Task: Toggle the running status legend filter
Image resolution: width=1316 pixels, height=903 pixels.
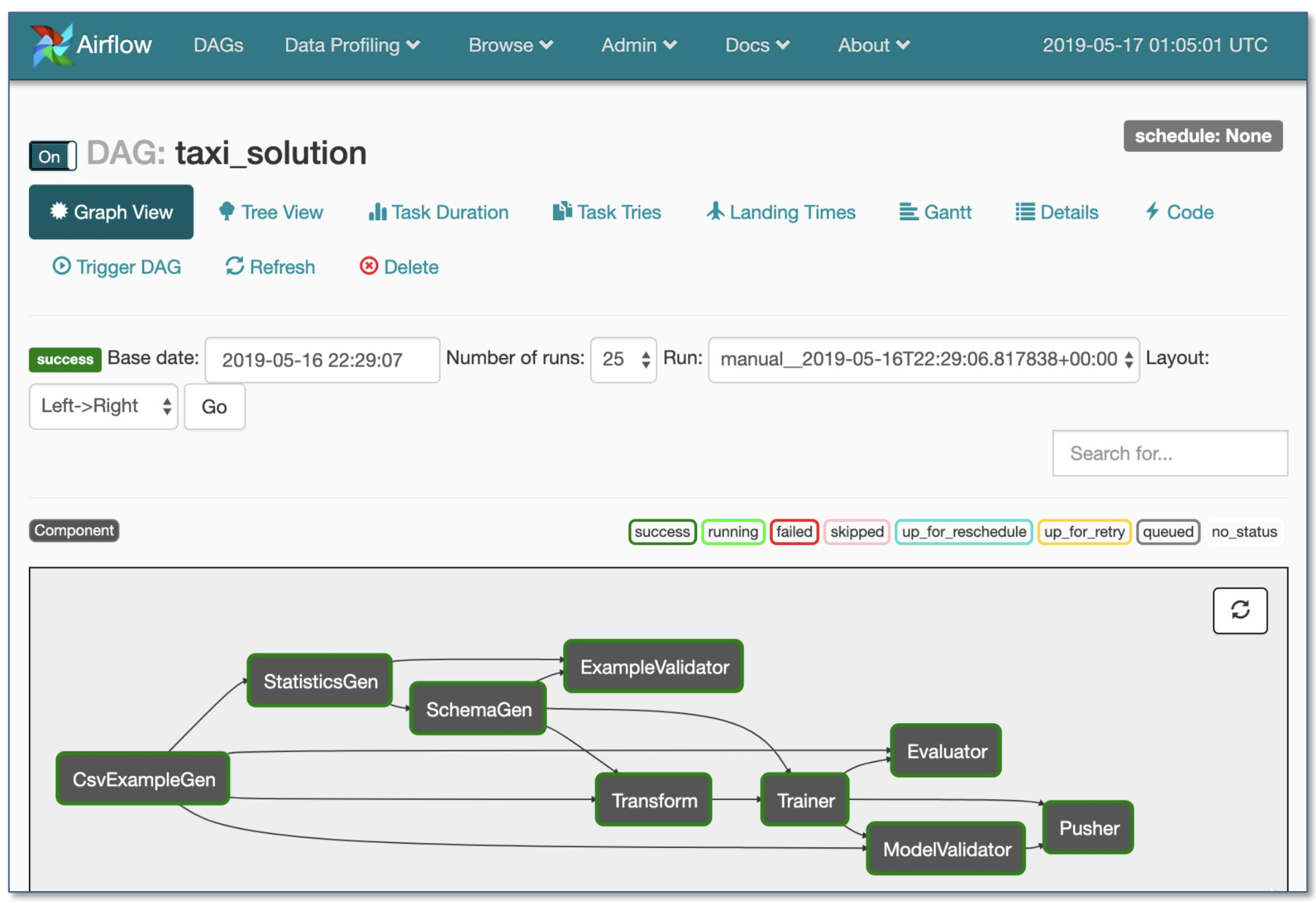Action: (732, 531)
